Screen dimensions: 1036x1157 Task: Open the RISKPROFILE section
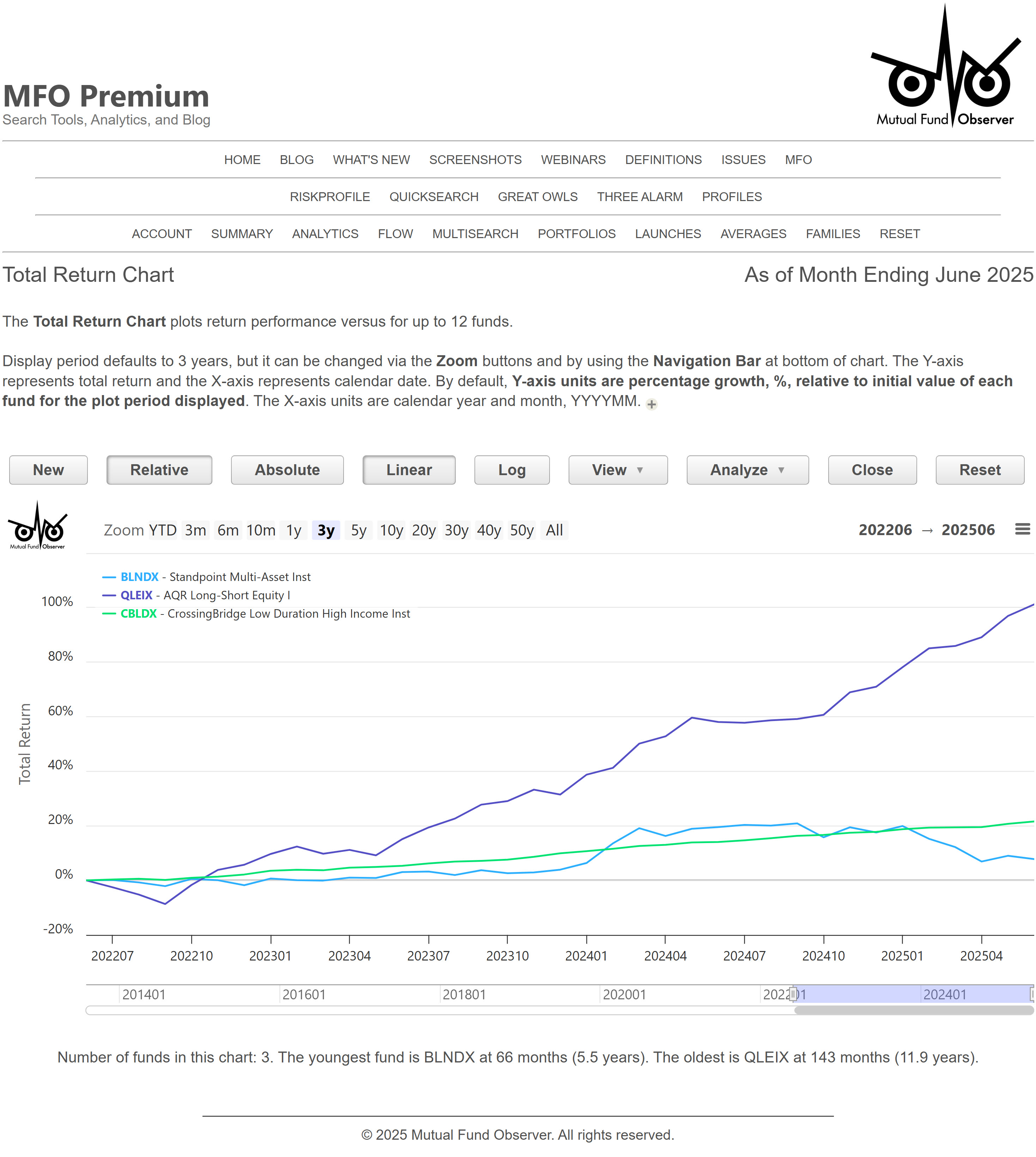point(329,196)
